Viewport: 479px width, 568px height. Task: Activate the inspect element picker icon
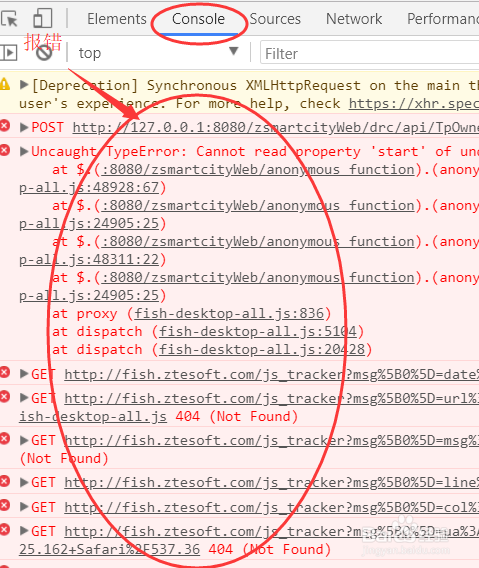coord(9,18)
